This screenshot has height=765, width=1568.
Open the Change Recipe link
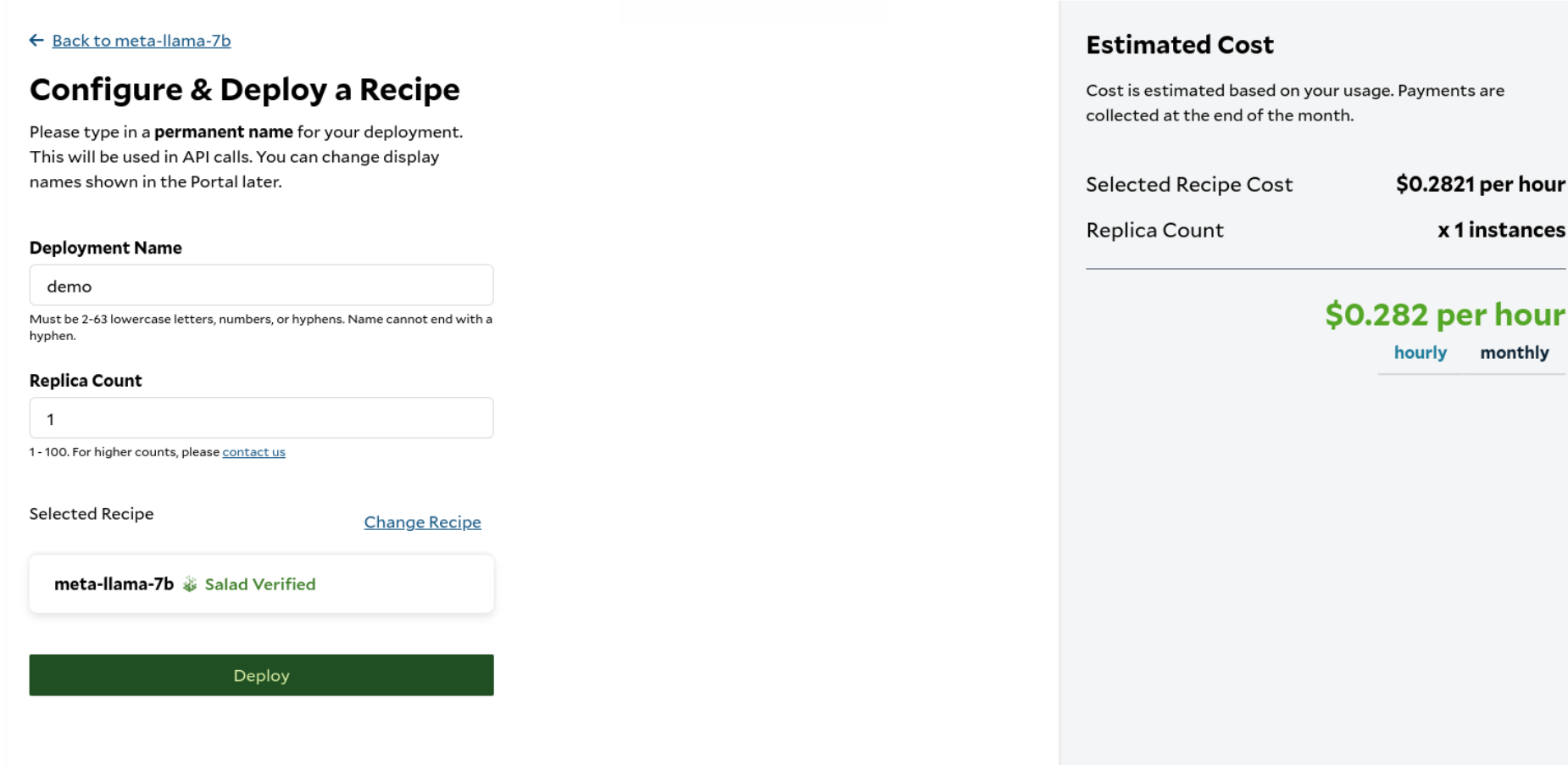422,522
